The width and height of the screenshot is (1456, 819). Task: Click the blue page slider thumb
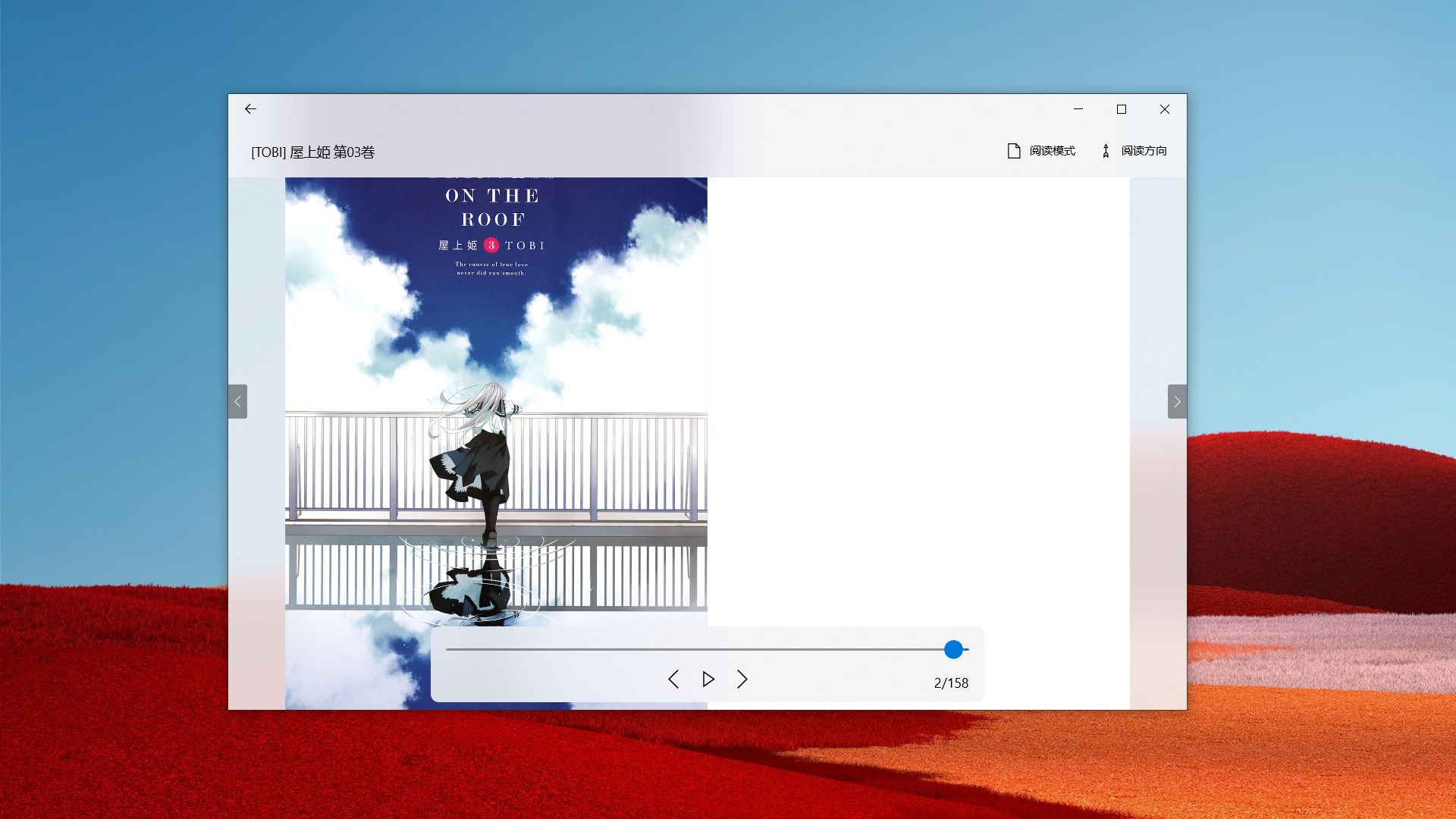pos(953,649)
